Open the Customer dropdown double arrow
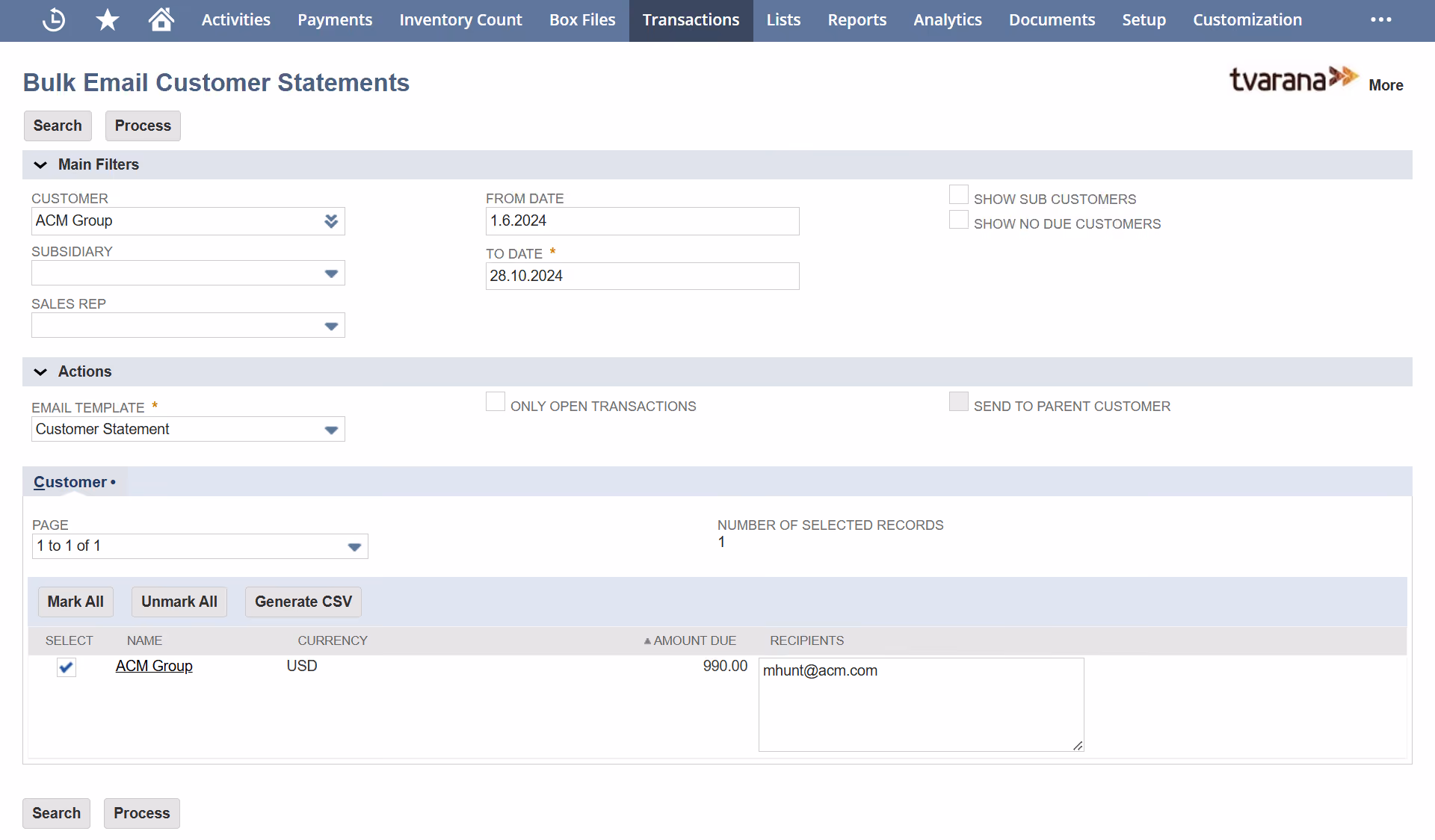 click(331, 221)
